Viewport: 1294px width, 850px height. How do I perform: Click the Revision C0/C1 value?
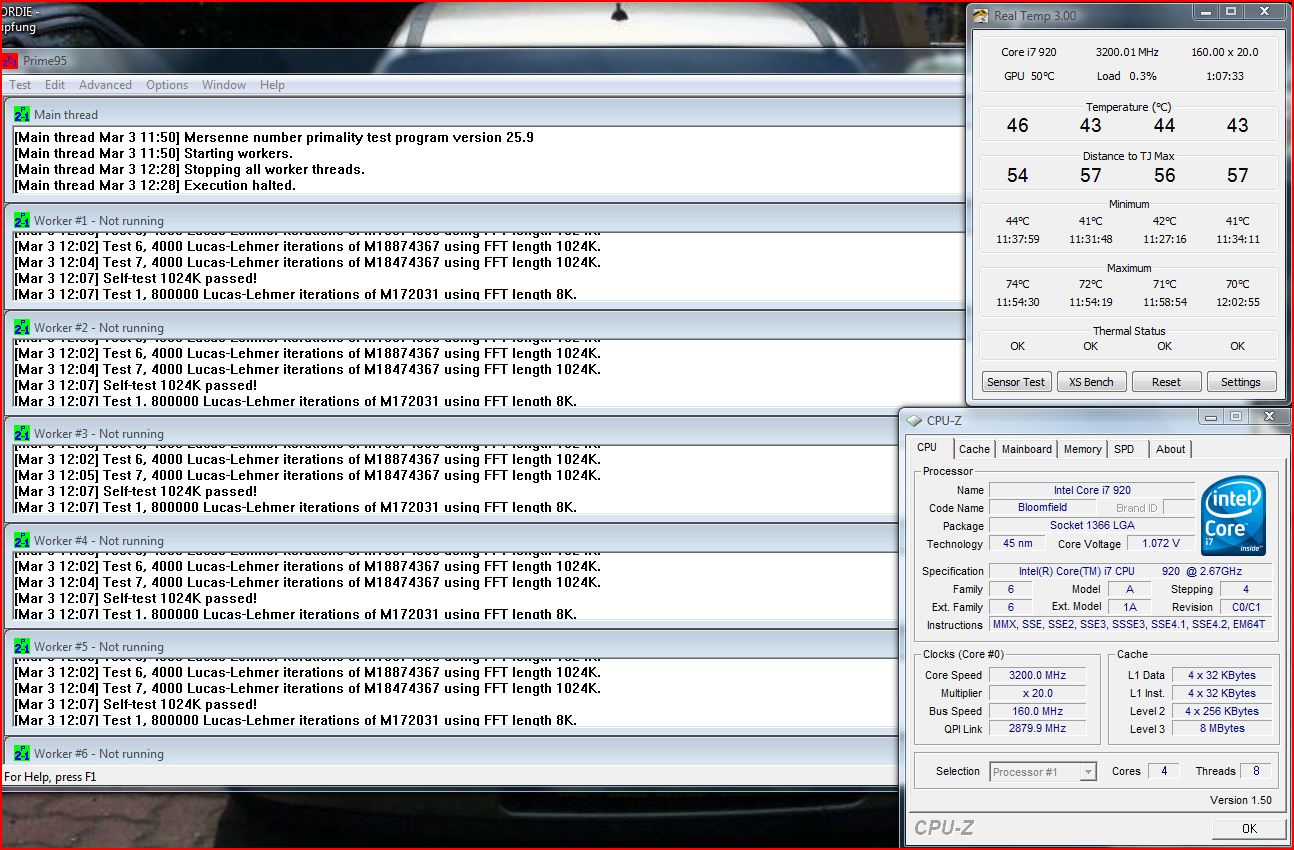pyautogui.click(x=1246, y=607)
